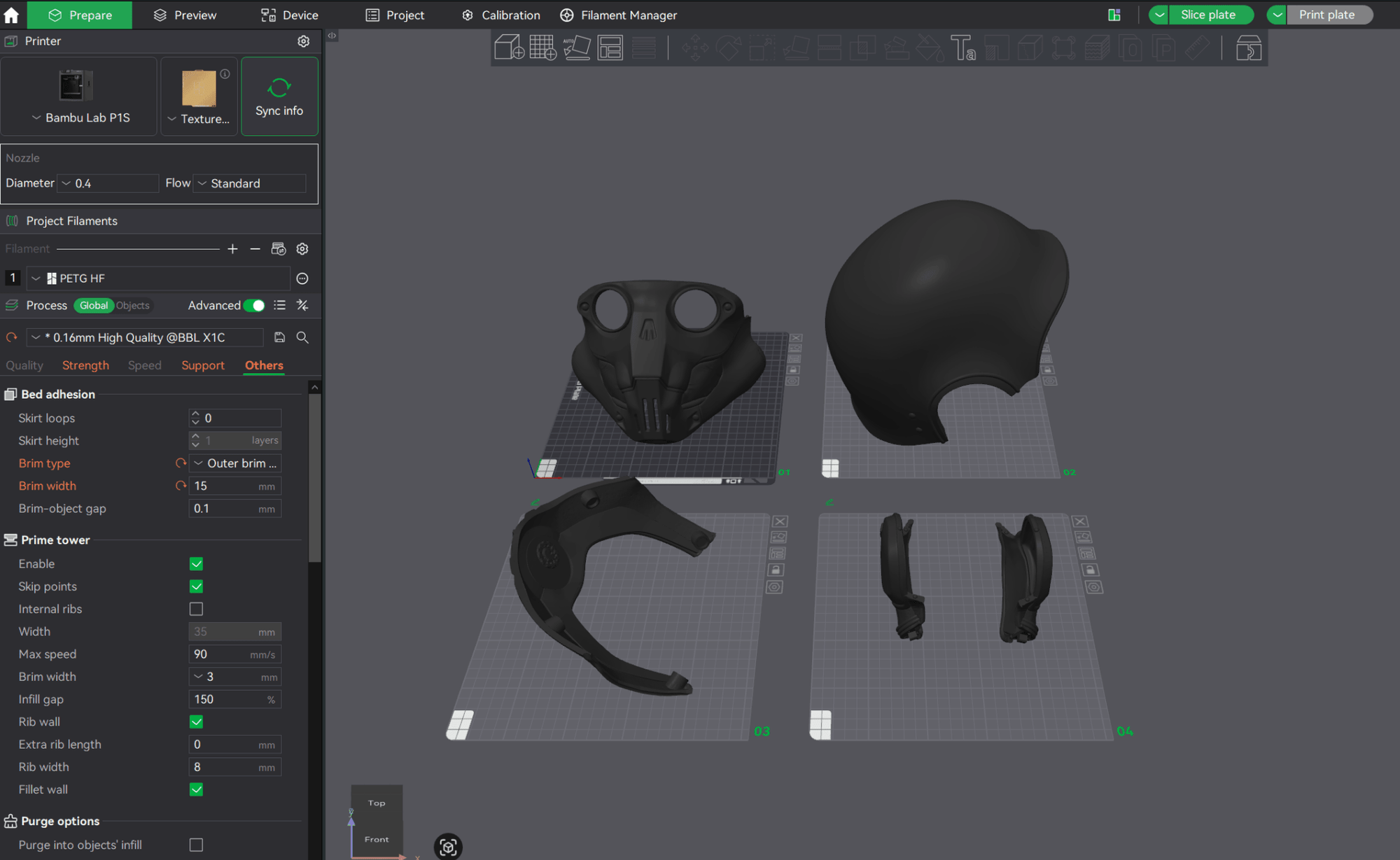Check the Internal ribs checkbox
1400x860 pixels.
[x=196, y=609]
